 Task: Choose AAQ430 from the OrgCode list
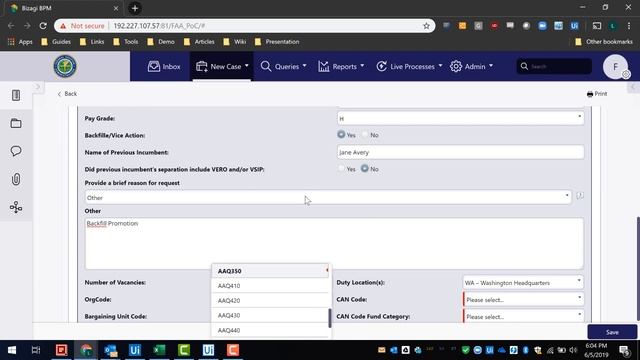pyautogui.click(x=270, y=315)
